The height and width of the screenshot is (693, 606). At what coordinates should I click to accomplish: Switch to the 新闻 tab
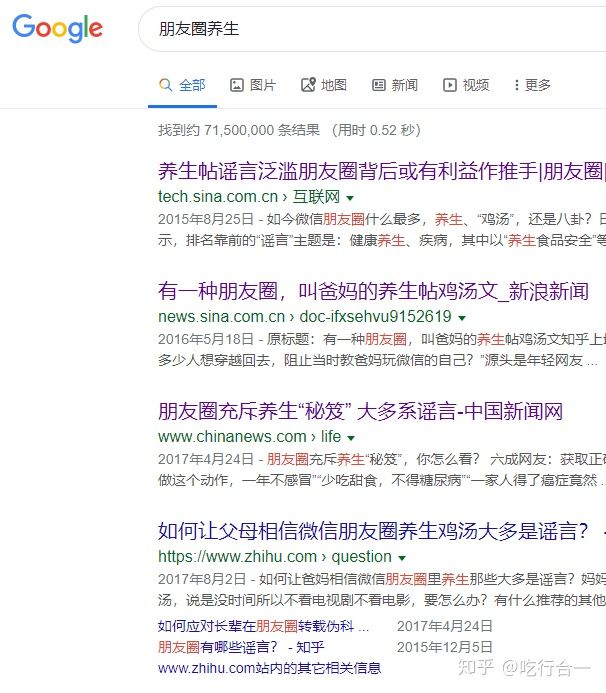pos(395,85)
